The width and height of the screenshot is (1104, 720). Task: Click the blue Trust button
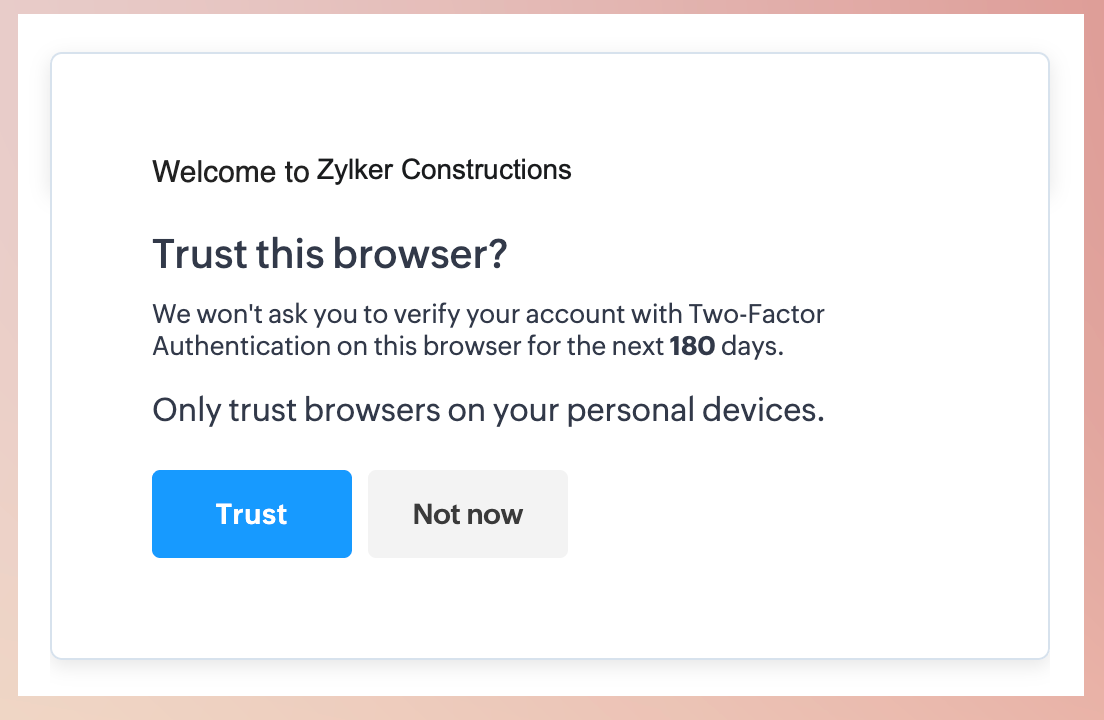pyautogui.click(x=252, y=514)
